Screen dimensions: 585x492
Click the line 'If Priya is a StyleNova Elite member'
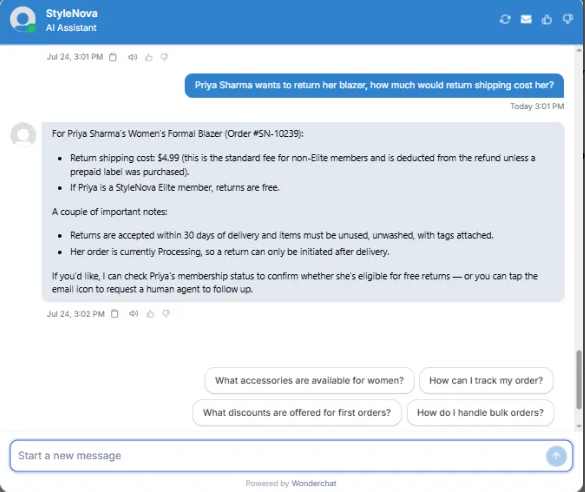(x=175, y=187)
